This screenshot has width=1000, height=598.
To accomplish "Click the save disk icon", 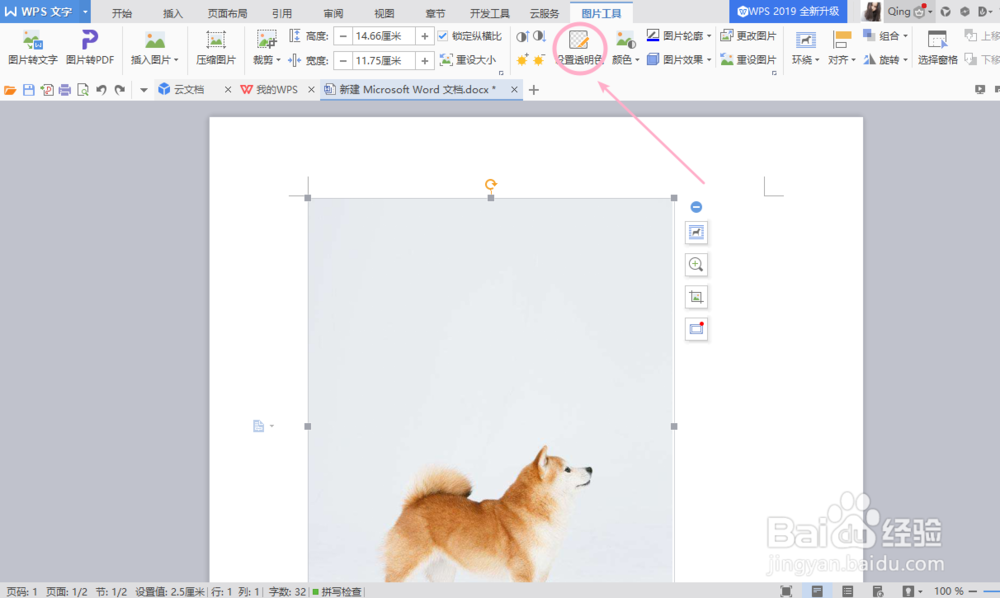I will point(29,90).
